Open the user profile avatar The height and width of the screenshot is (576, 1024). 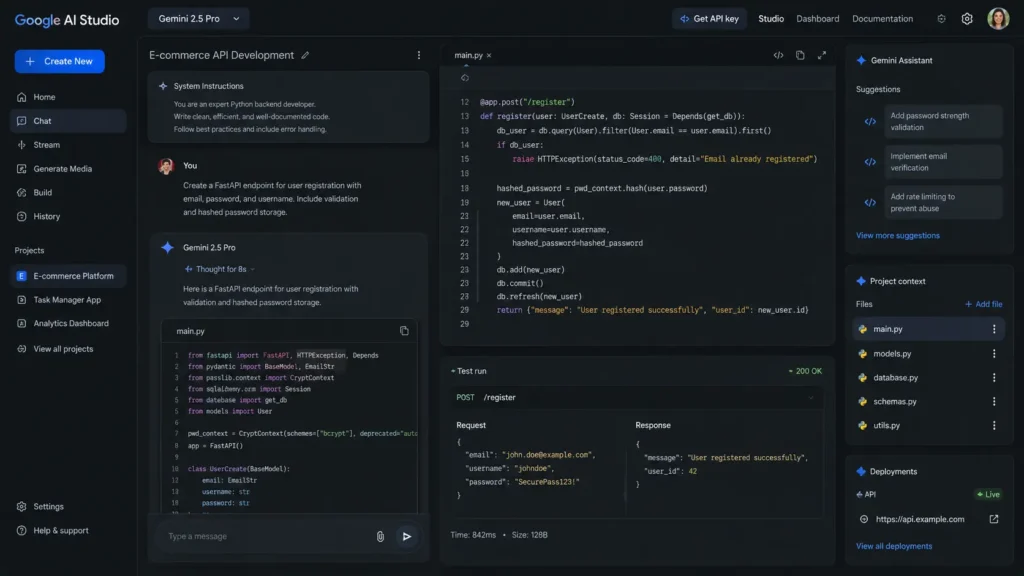(x=998, y=18)
